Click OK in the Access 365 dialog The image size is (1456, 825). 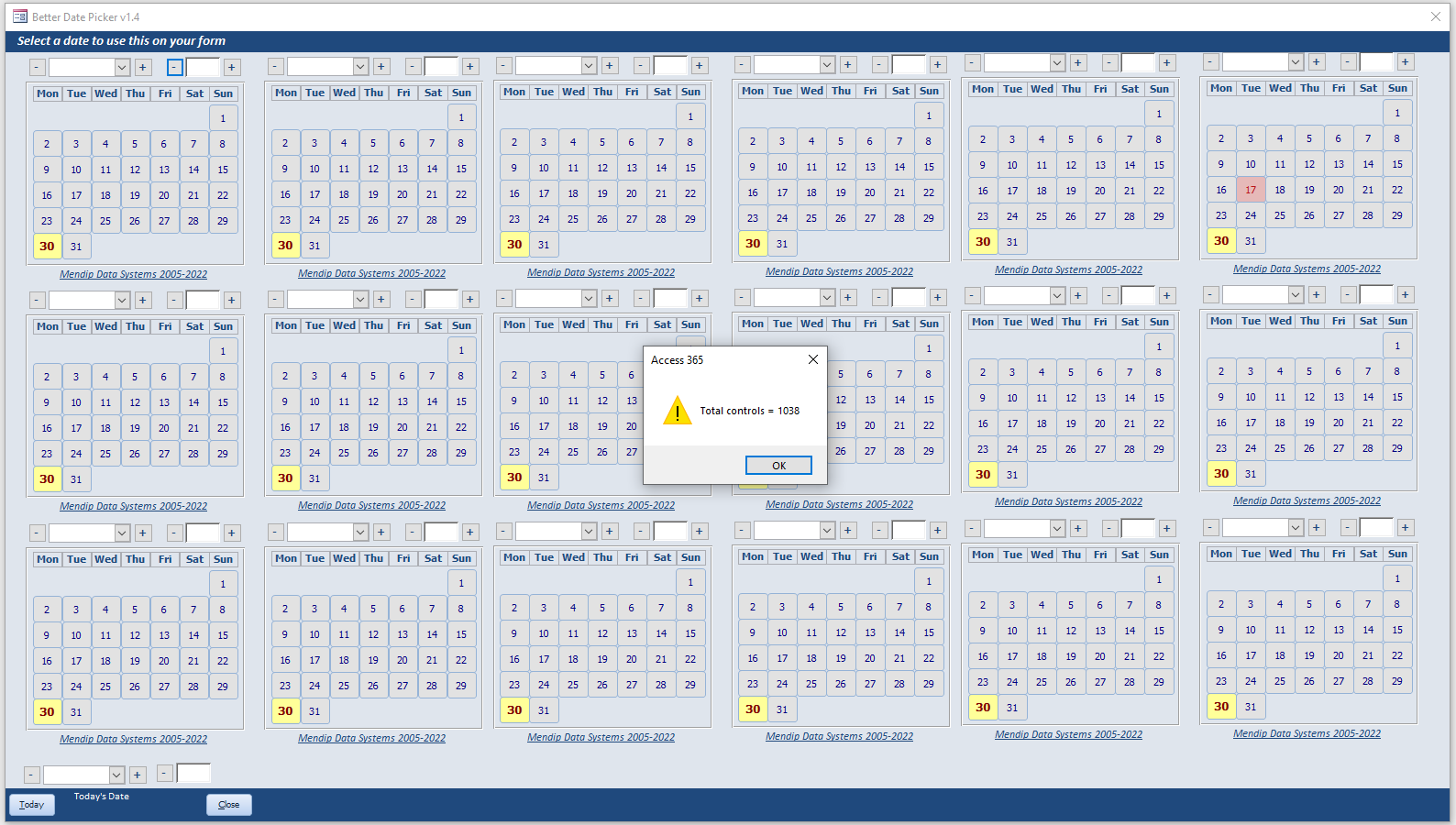(x=778, y=466)
